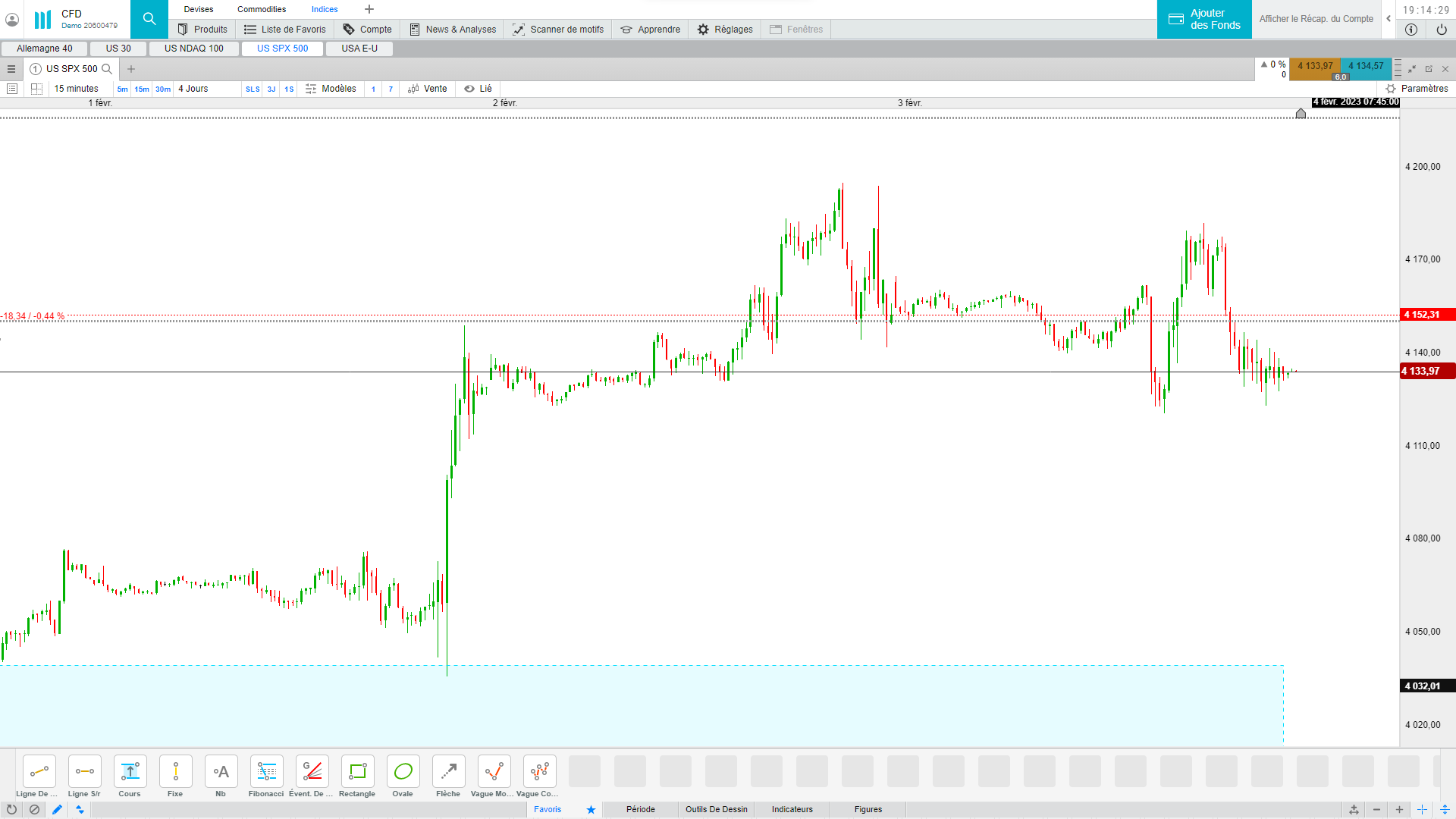Switch to the US NDAQ 100 tab
The height and width of the screenshot is (819, 1456).
tap(194, 49)
